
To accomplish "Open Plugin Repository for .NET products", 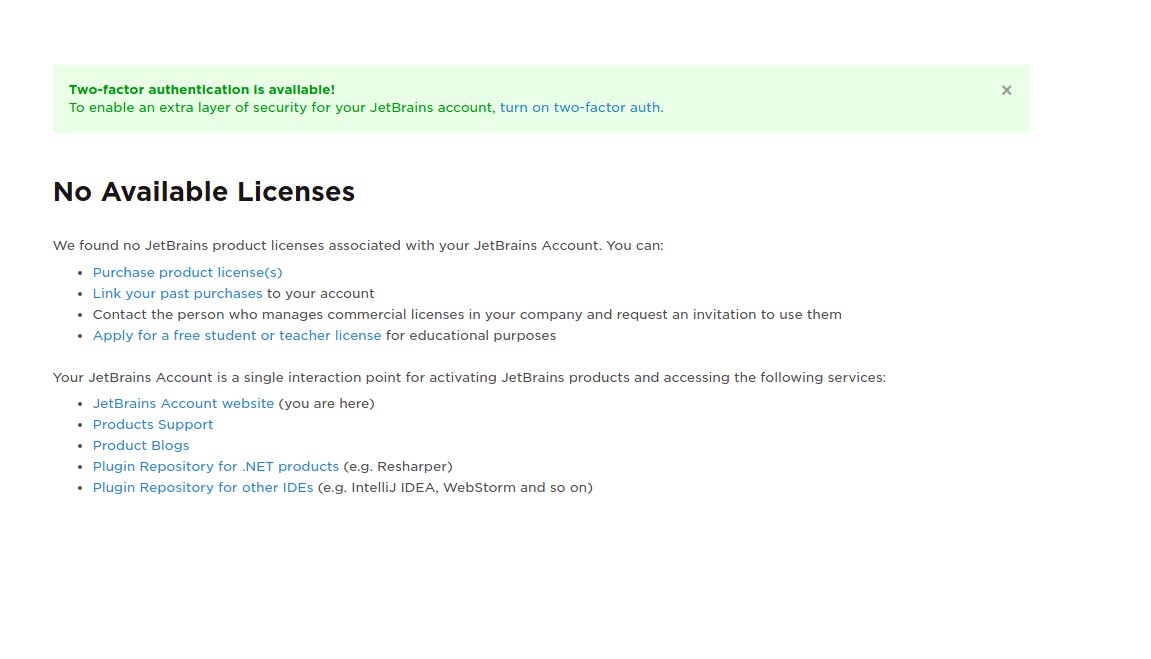I will coord(216,467).
